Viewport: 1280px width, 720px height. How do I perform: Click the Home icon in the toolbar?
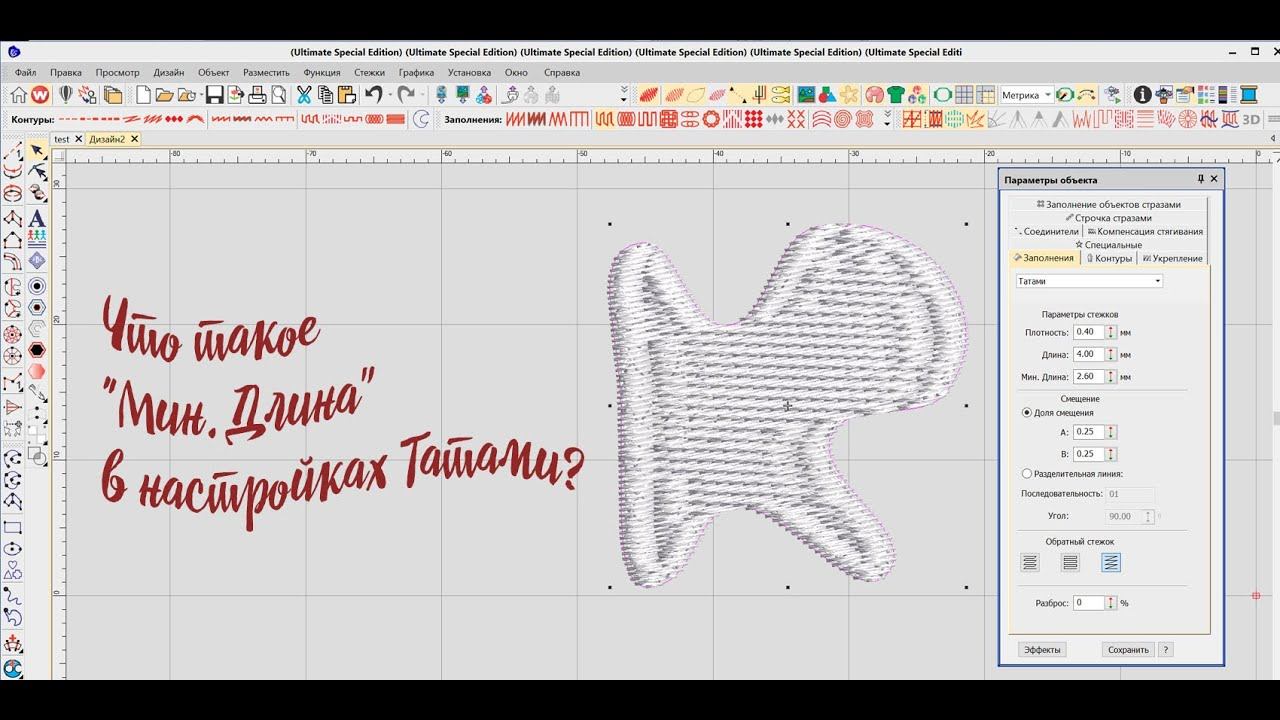[18, 95]
